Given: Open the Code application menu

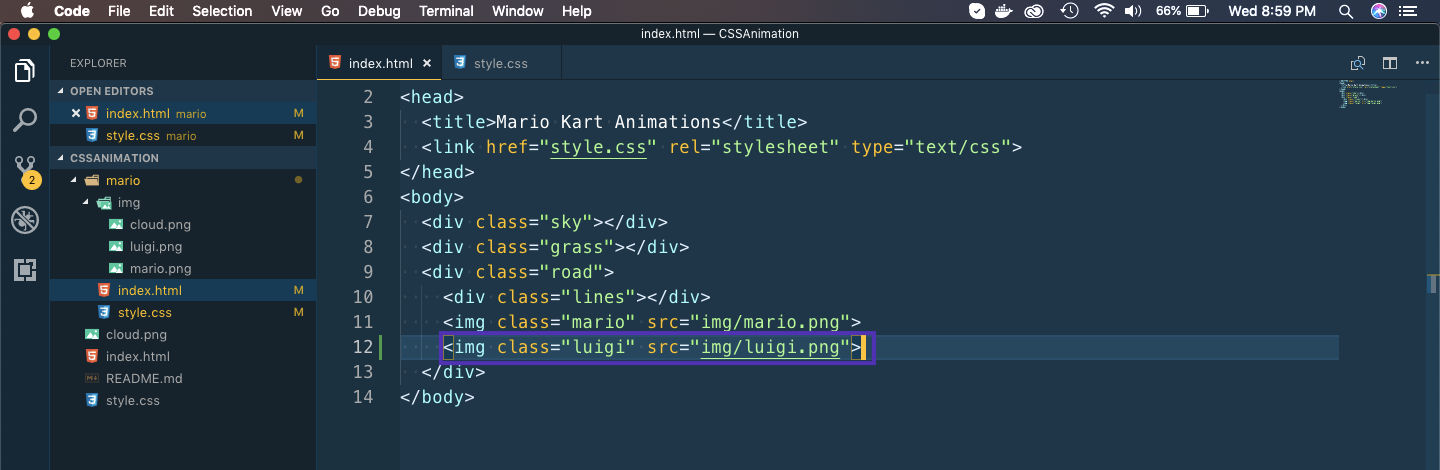Looking at the screenshot, I should [71, 11].
